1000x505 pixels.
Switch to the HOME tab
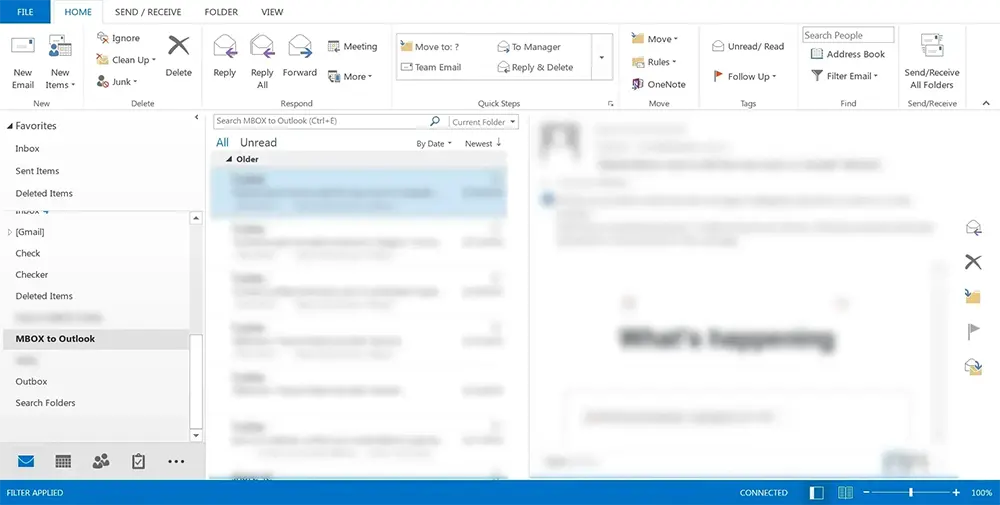tap(78, 12)
